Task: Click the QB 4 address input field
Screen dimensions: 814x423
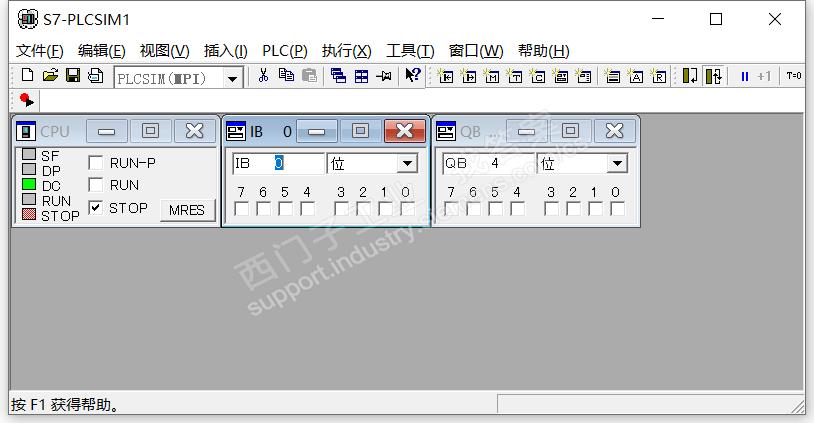Action: point(488,163)
